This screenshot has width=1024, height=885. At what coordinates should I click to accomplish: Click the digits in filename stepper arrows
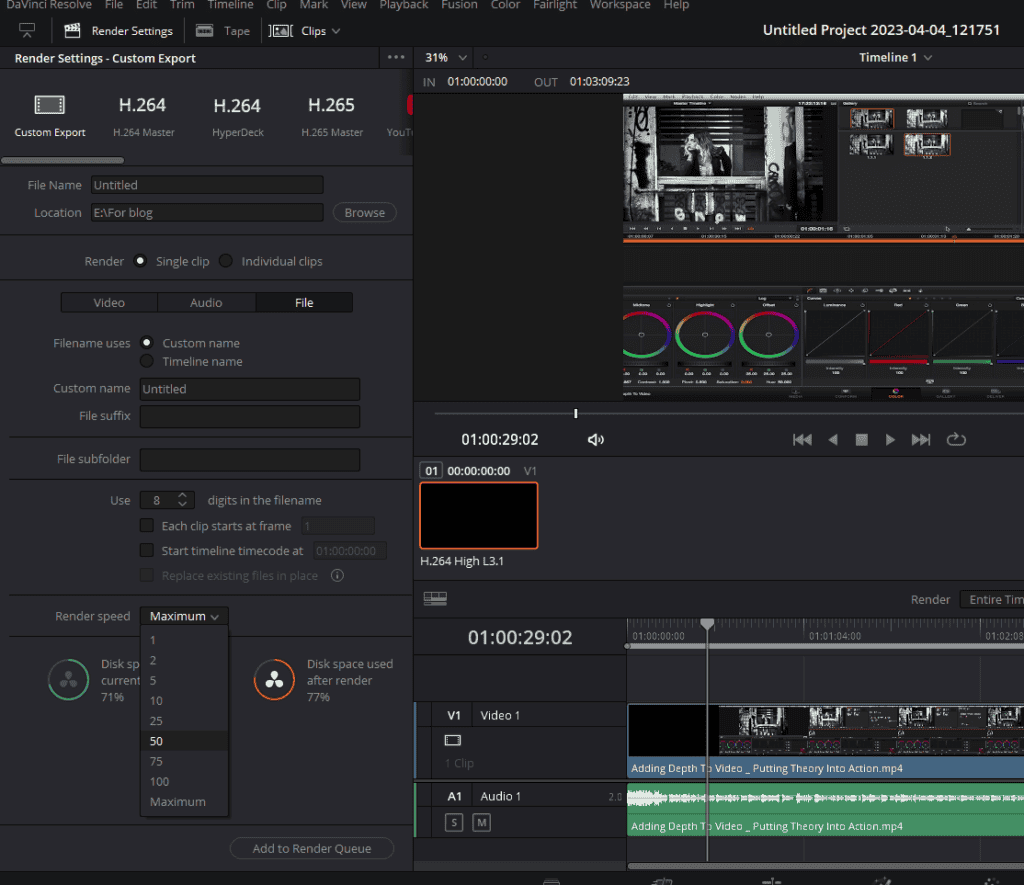182,500
